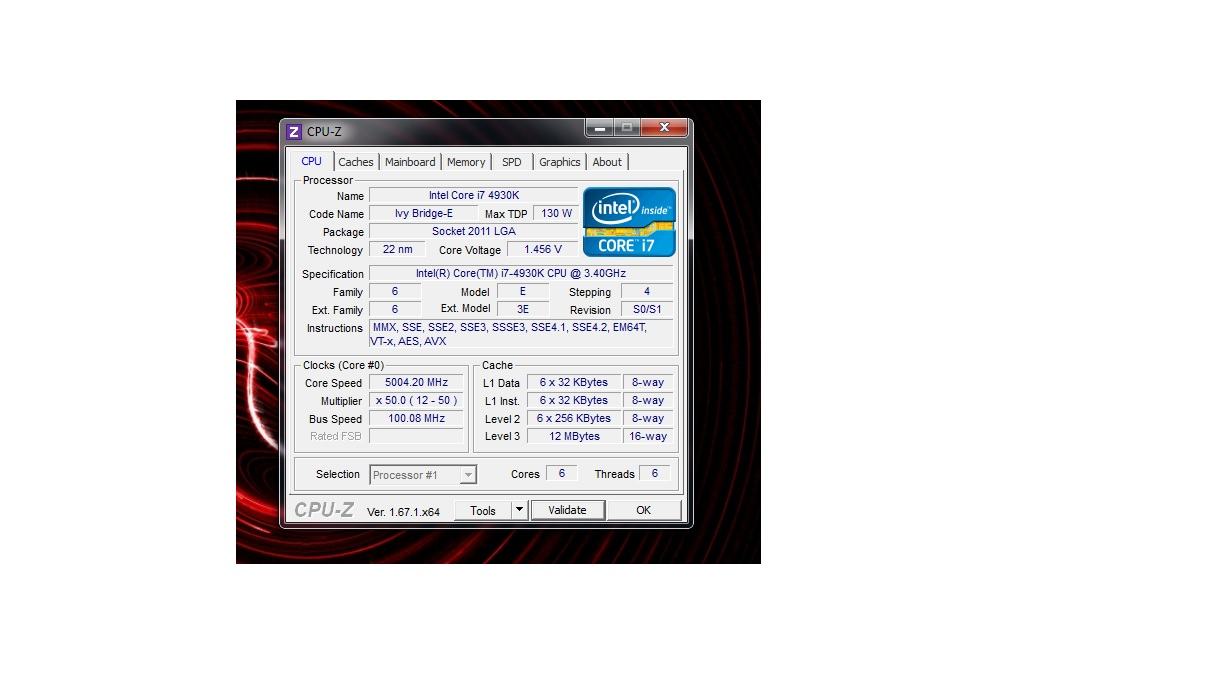This screenshot has width=1228, height=691.
Task: Click the CPU-Z title bar app icon
Action: pyautogui.click(x=294, y=131)
